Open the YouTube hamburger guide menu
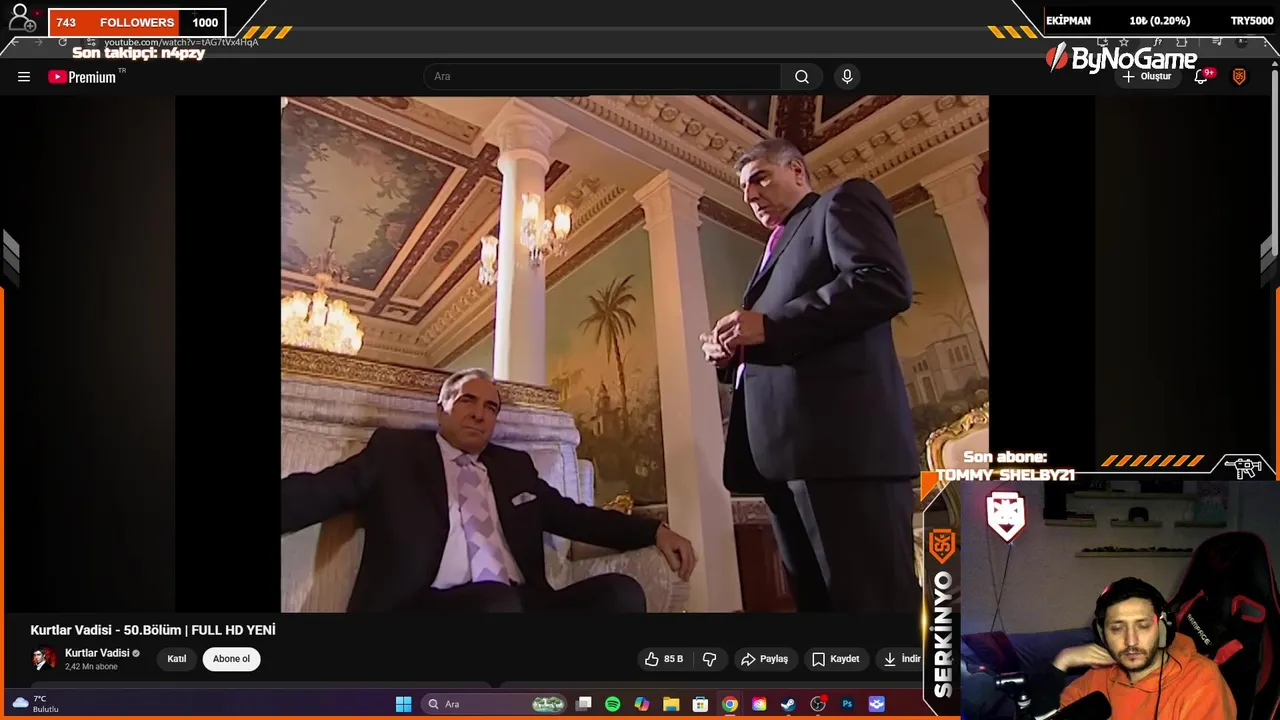Viewport: 1280px width, 720px height. [24, 77]
